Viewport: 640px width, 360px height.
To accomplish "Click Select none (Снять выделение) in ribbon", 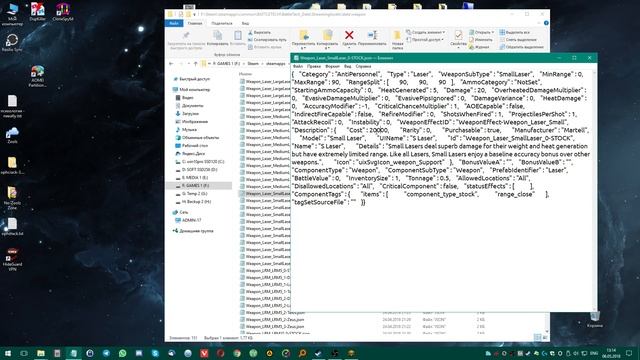I will [x=518, y=40].
